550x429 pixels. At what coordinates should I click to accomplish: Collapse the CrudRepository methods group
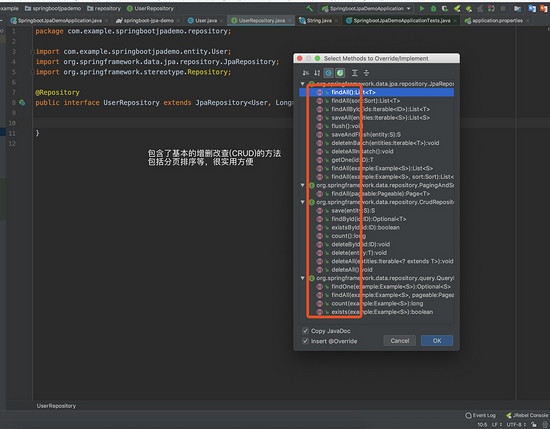[x=303, y=202]
